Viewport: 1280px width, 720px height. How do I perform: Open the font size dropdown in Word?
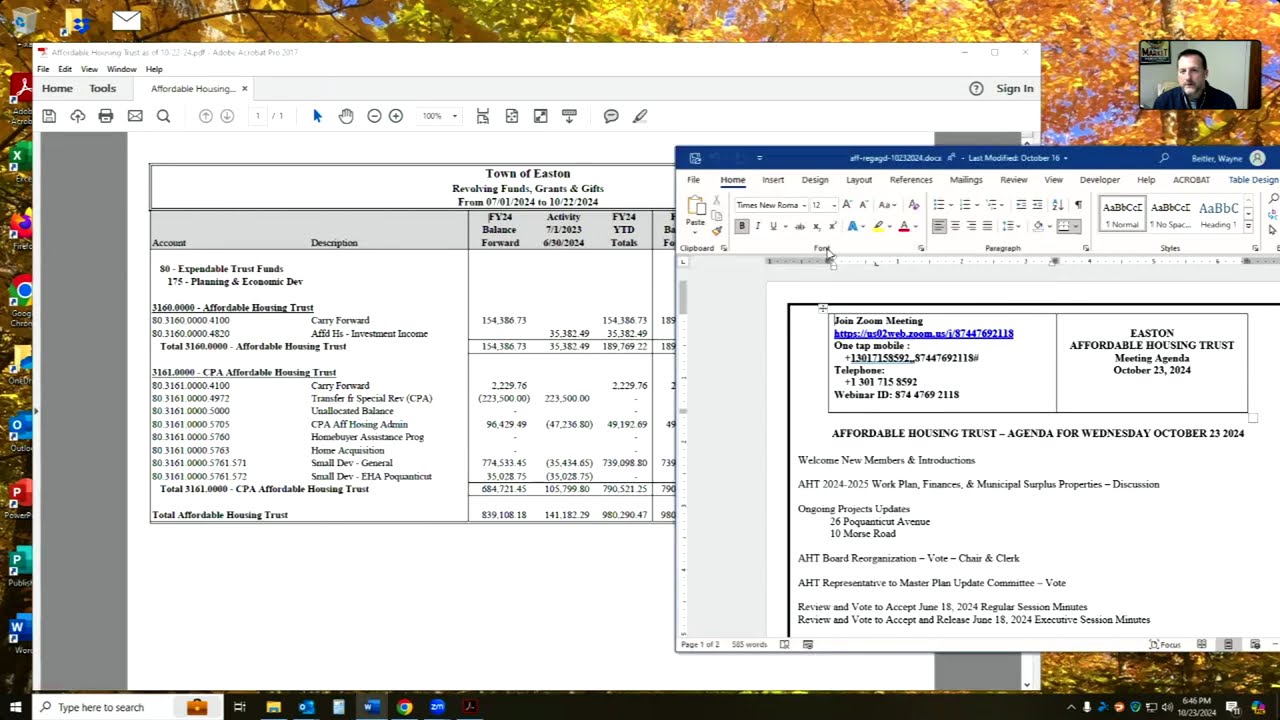click(834, 205)
